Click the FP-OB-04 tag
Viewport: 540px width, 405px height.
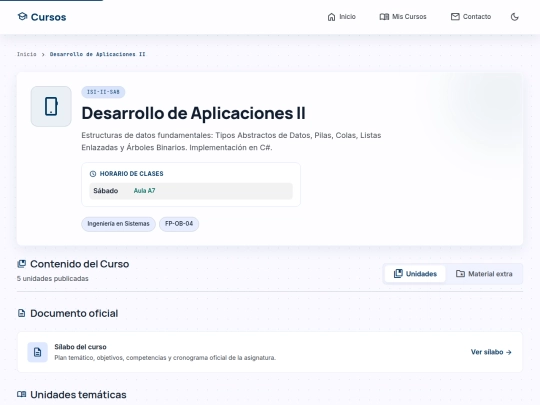click(x=179, y=224)
